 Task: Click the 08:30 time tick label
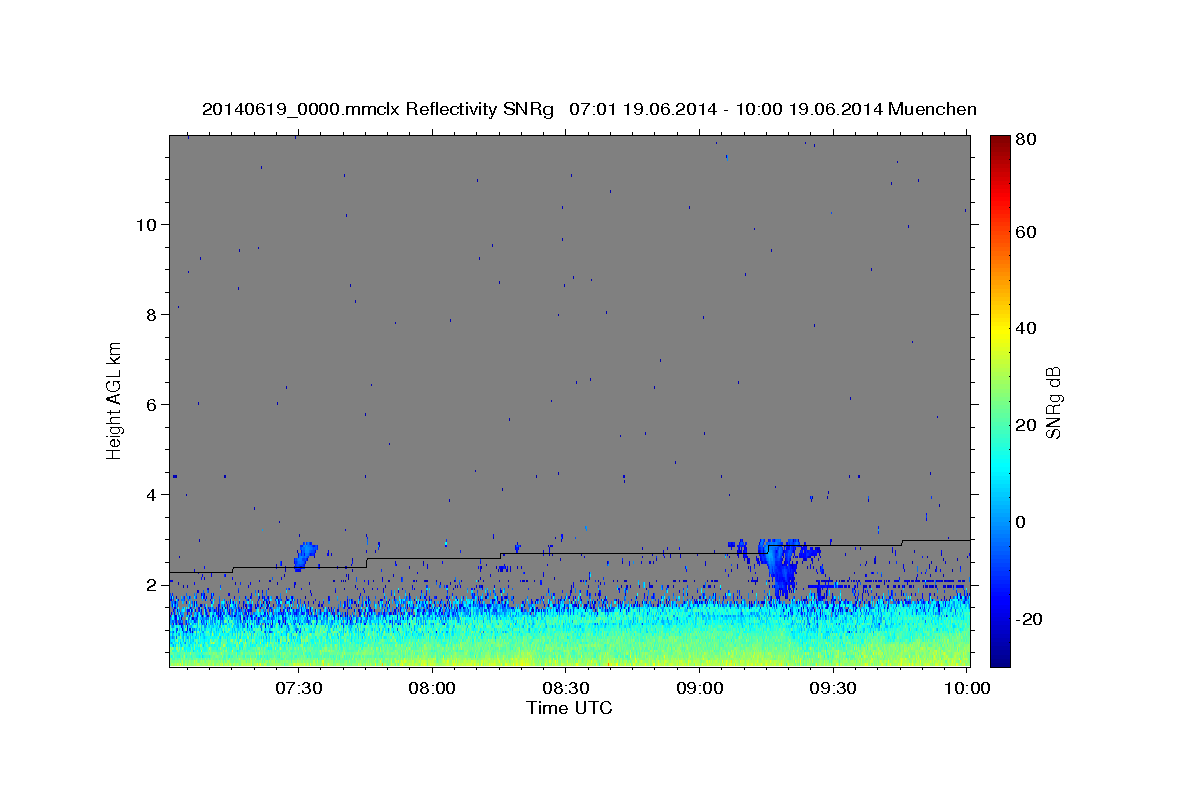point(565,689)
